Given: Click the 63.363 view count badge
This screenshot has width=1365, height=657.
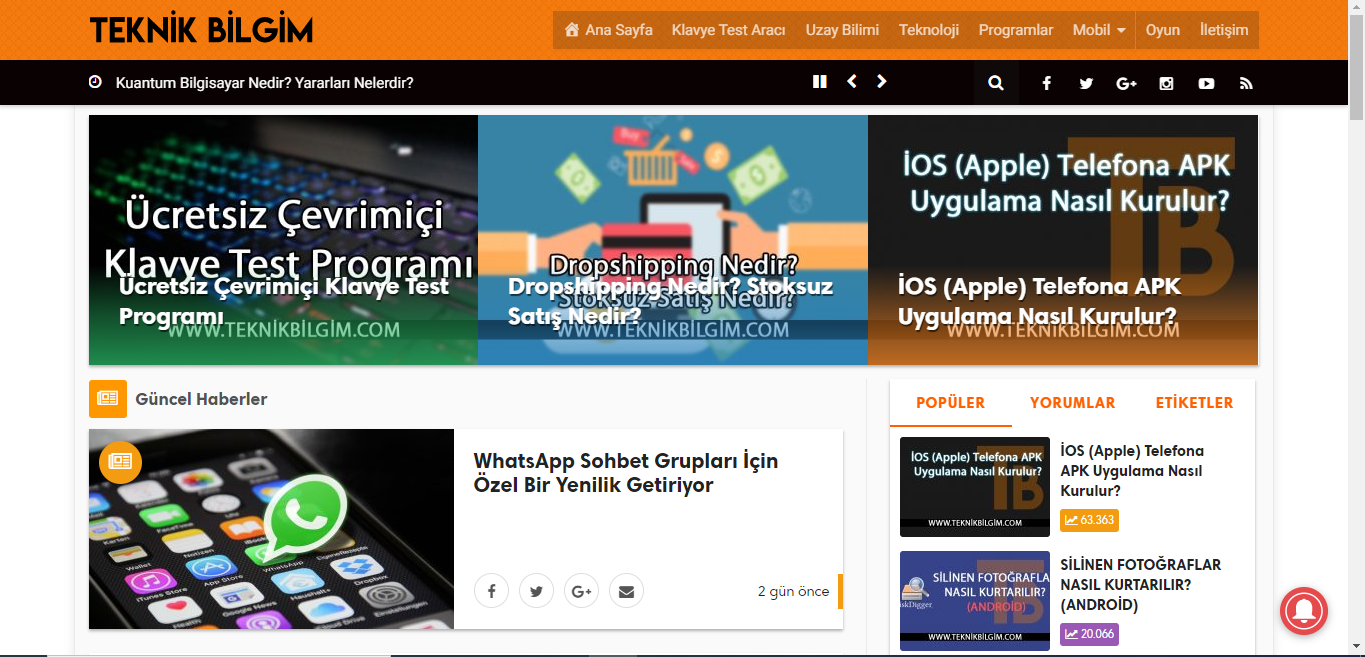Looking at the screenshot, I should tap(1089, 520).
